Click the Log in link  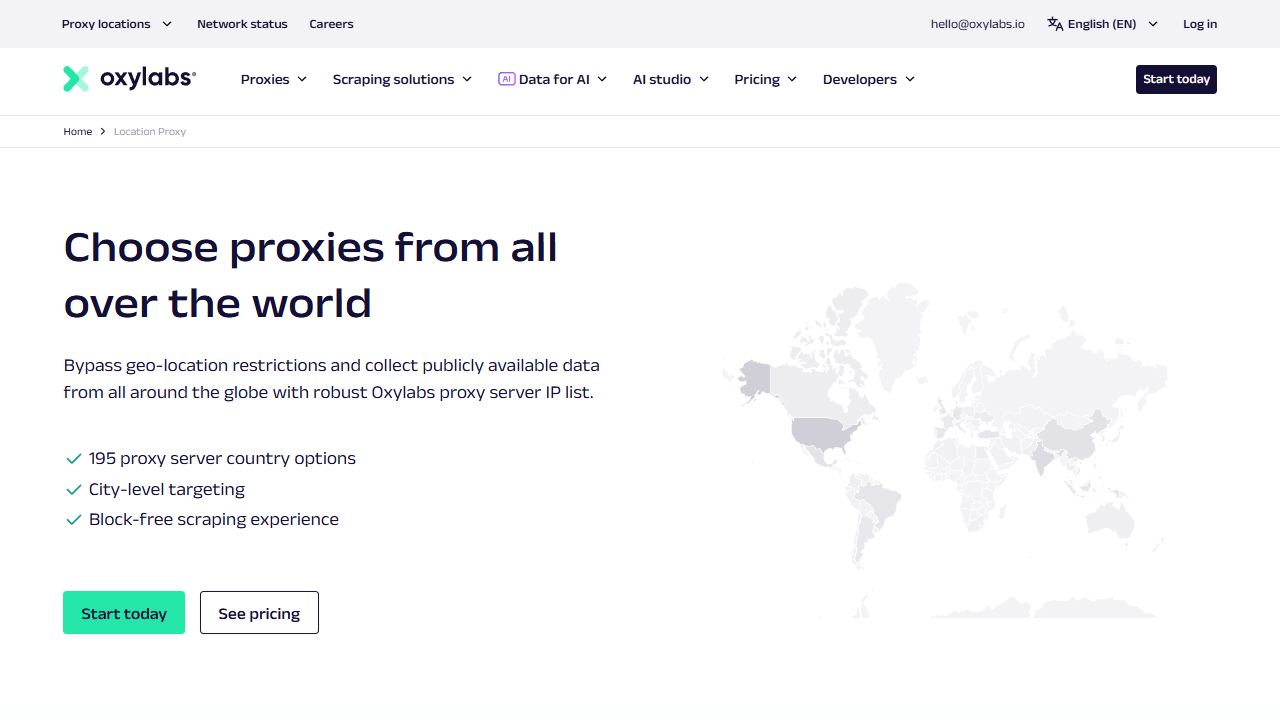[x=1200, y=24]
